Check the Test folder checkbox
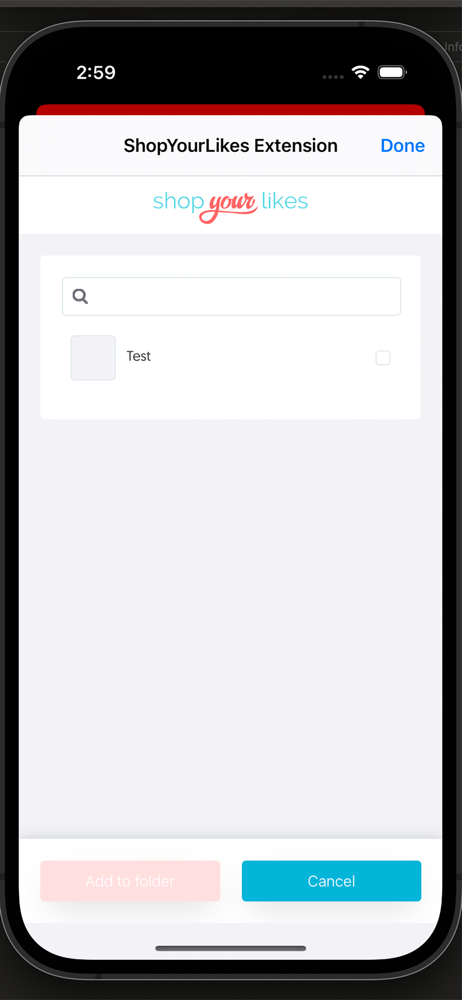Image resolution: width=462 pixels, height=1000 pixels. (x=382, y=358)
